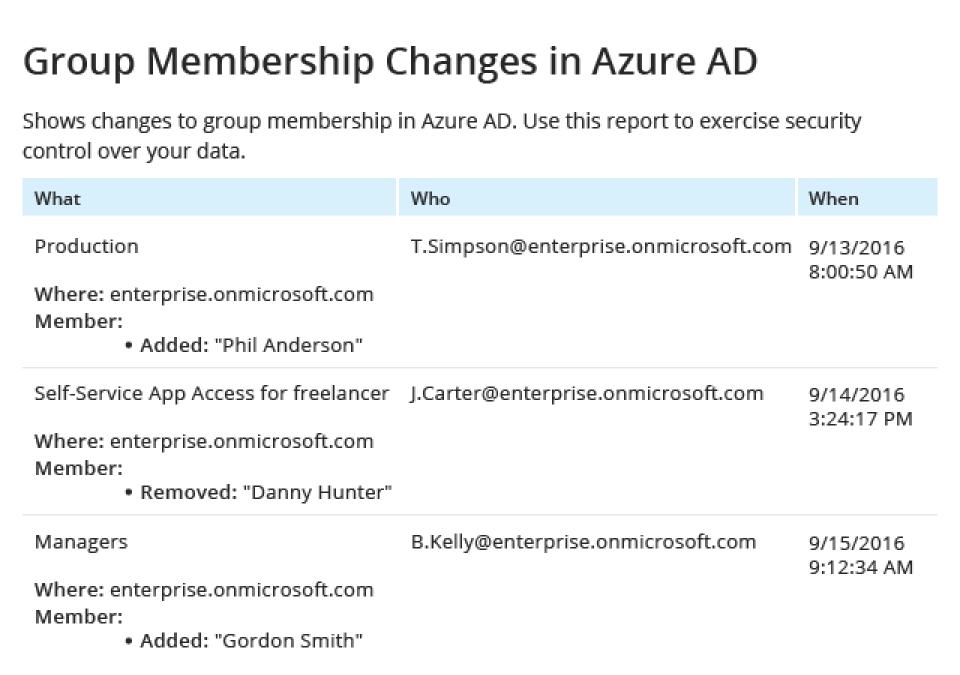Sort by the "Who" column header

tap(431, 198)
